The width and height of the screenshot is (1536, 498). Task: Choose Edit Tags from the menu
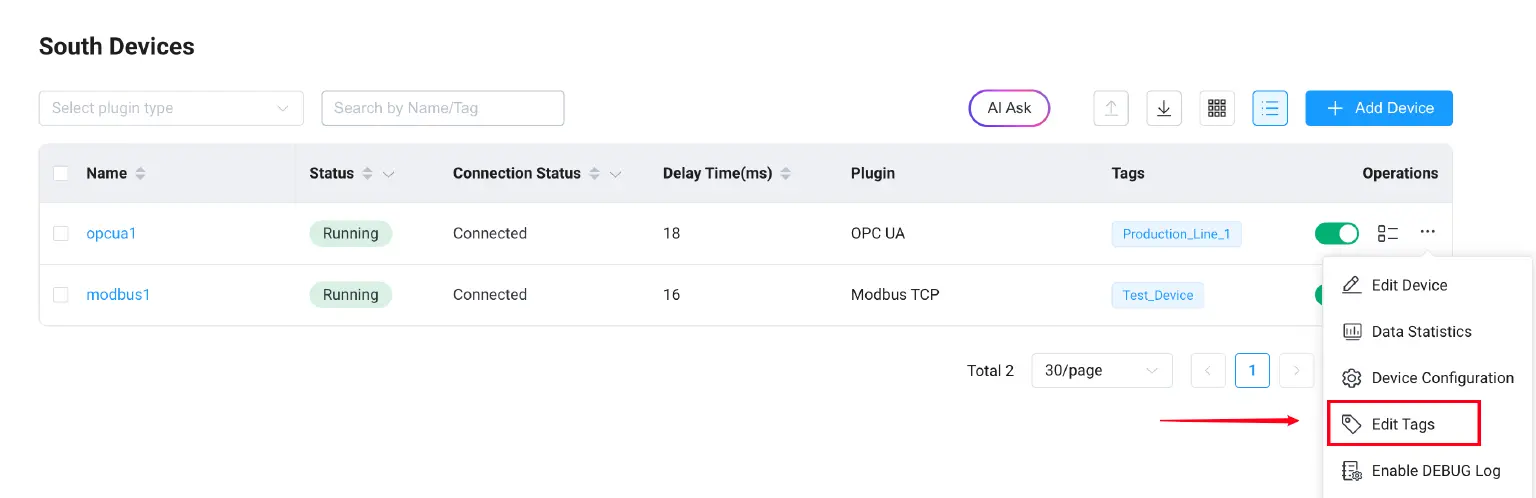point(1403,424)
